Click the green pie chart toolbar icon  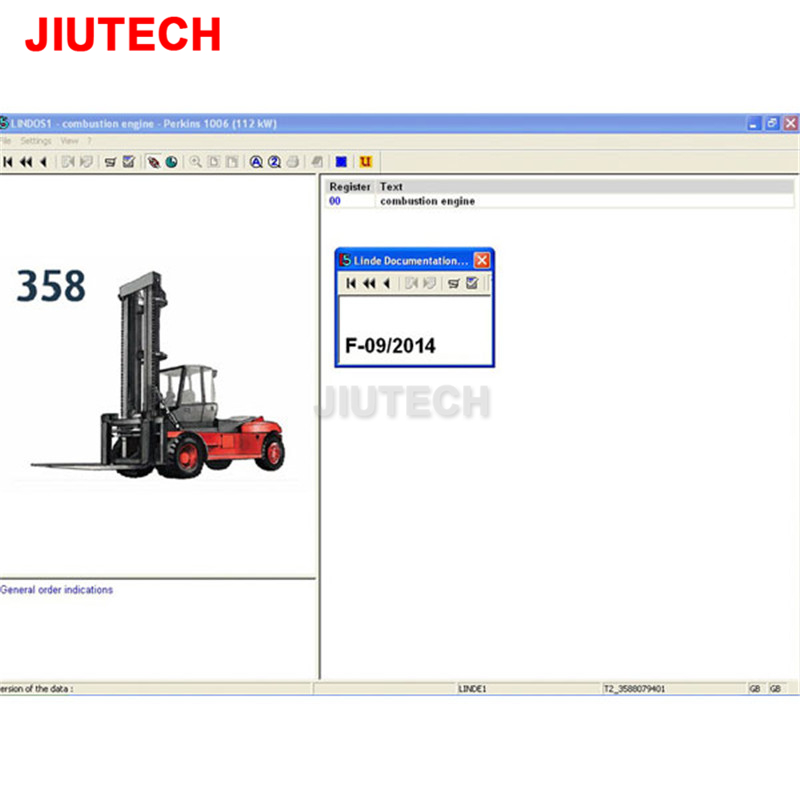[171, 162]
